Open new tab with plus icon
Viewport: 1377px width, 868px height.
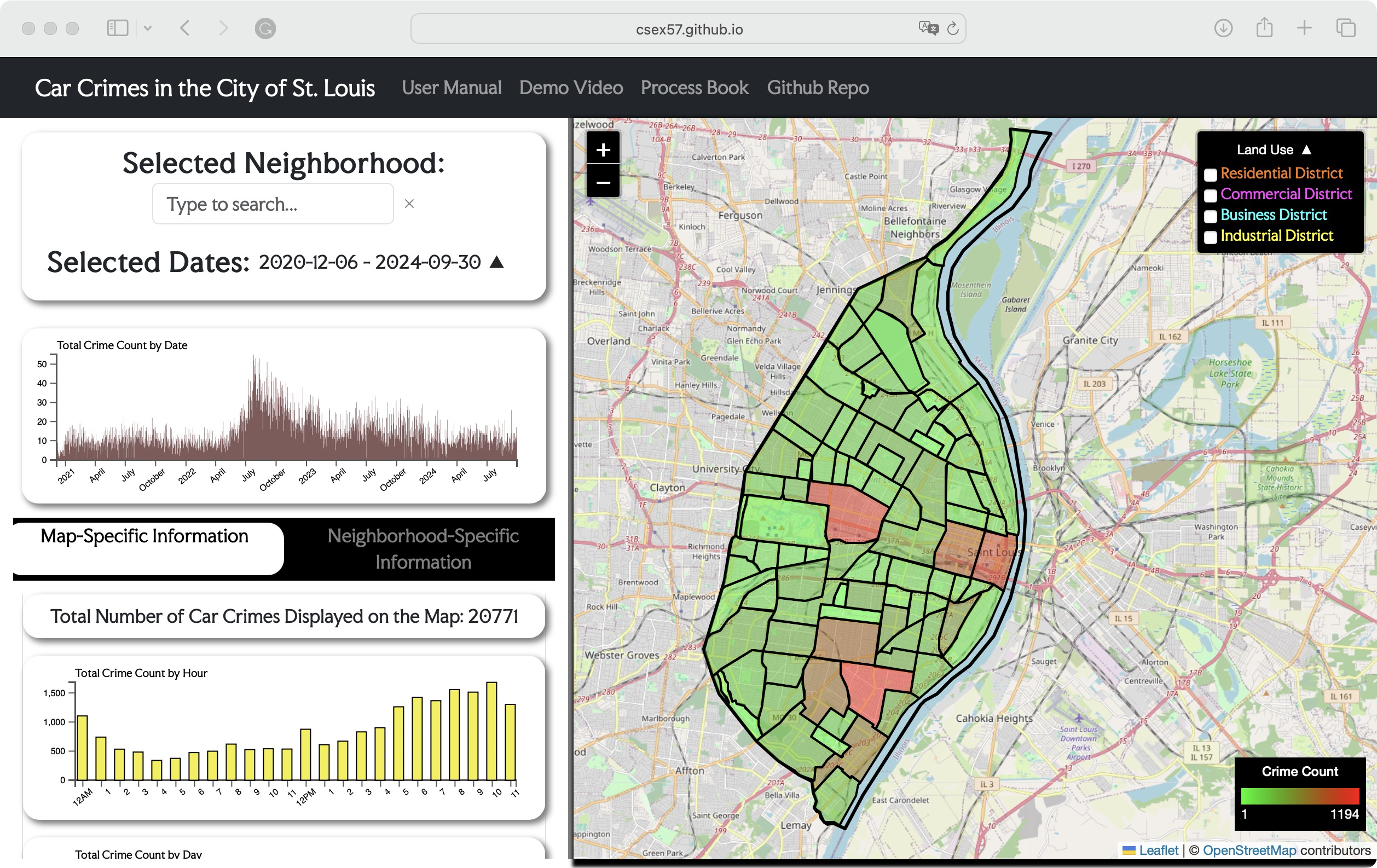click(x=1304, y=28)
